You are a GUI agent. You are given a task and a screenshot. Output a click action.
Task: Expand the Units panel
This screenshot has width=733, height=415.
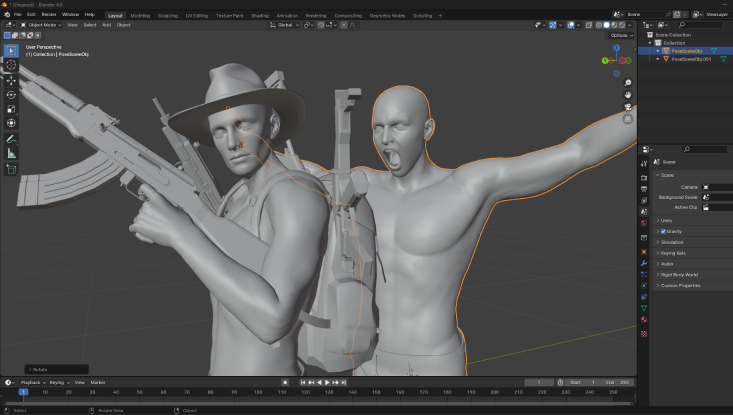(x=666, y=220)
